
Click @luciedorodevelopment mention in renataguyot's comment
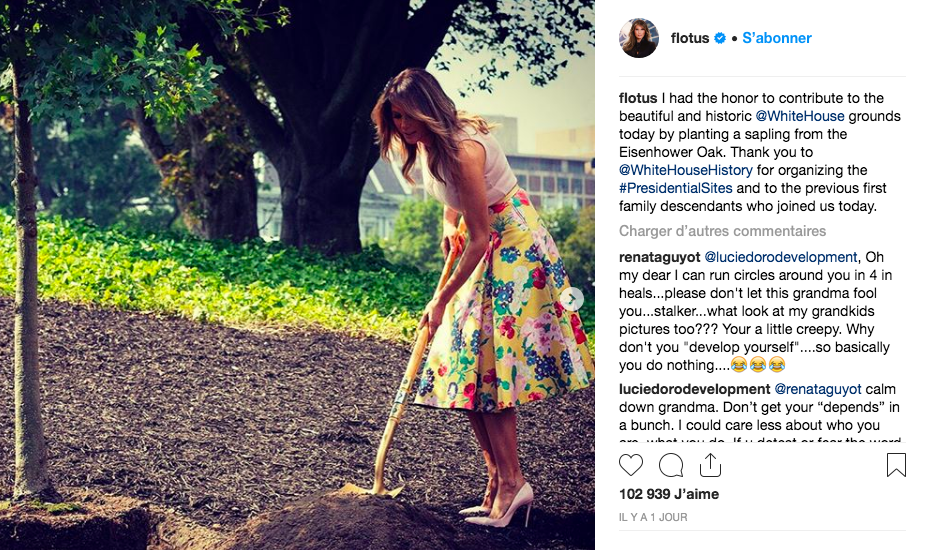(781, 257)
